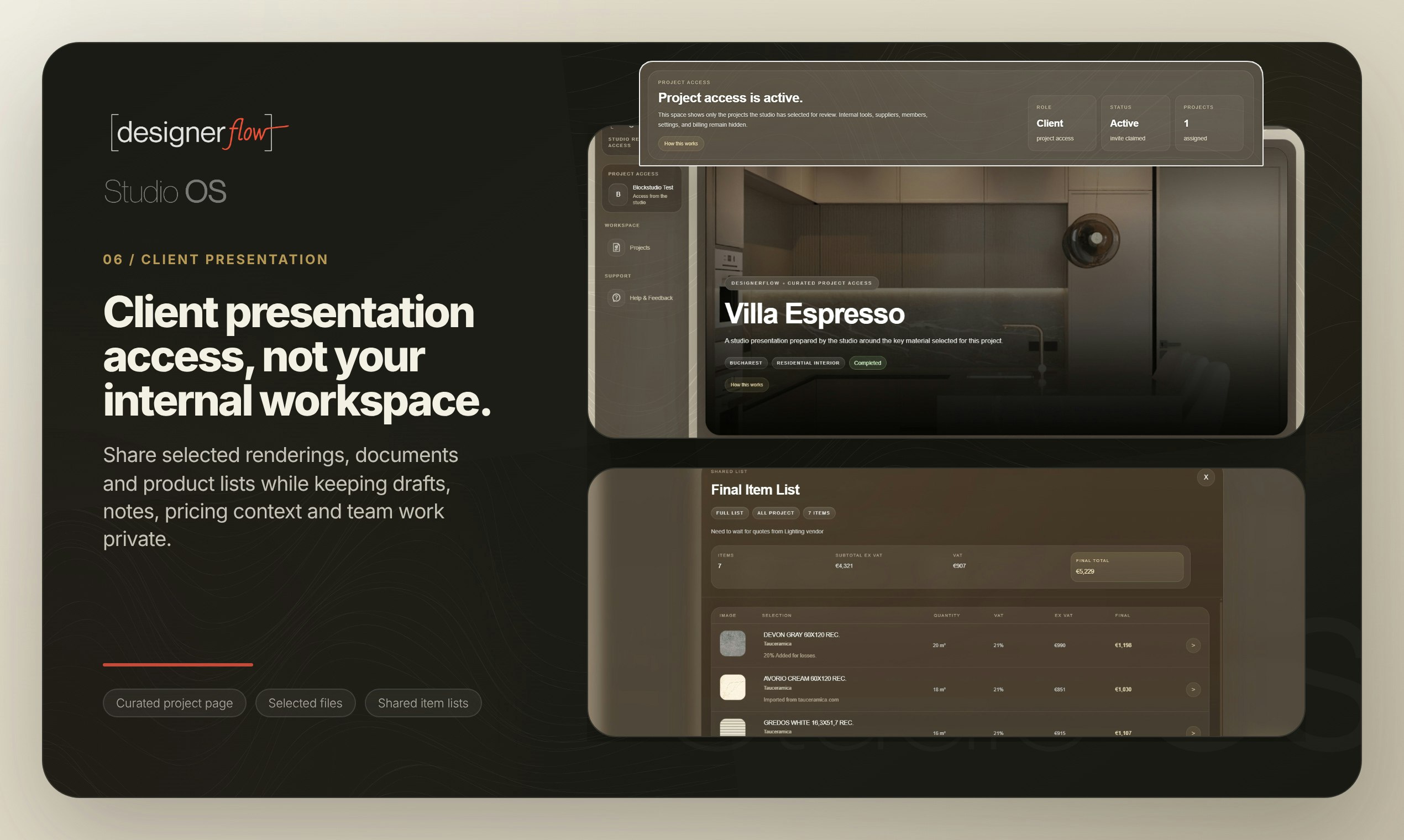Screen dimensions: 1404x840
Task: Click the QUANTITY column header
Action: pos(946,615)
